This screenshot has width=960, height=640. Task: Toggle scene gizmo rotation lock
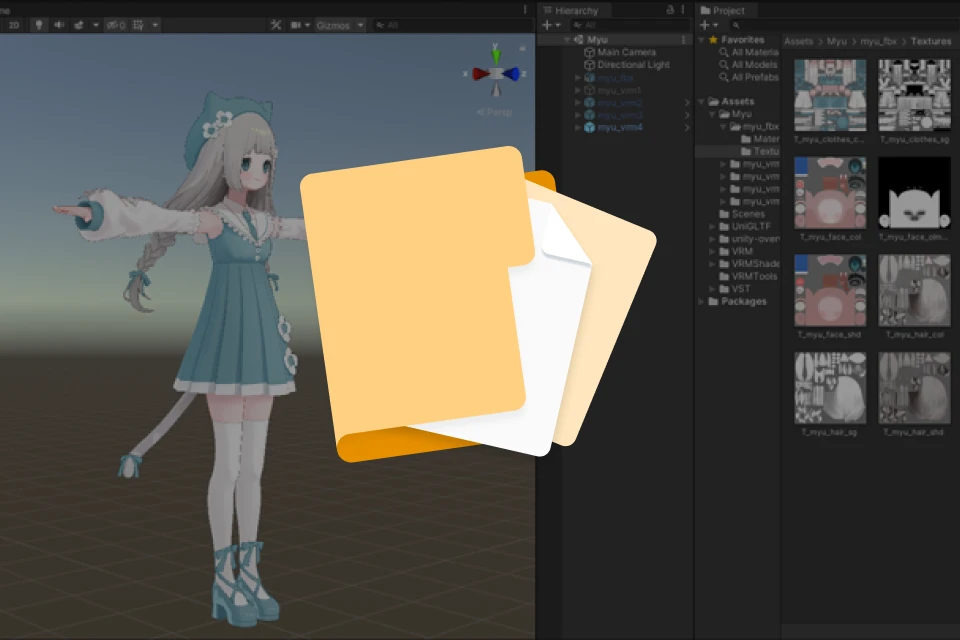tap(522, 47)
